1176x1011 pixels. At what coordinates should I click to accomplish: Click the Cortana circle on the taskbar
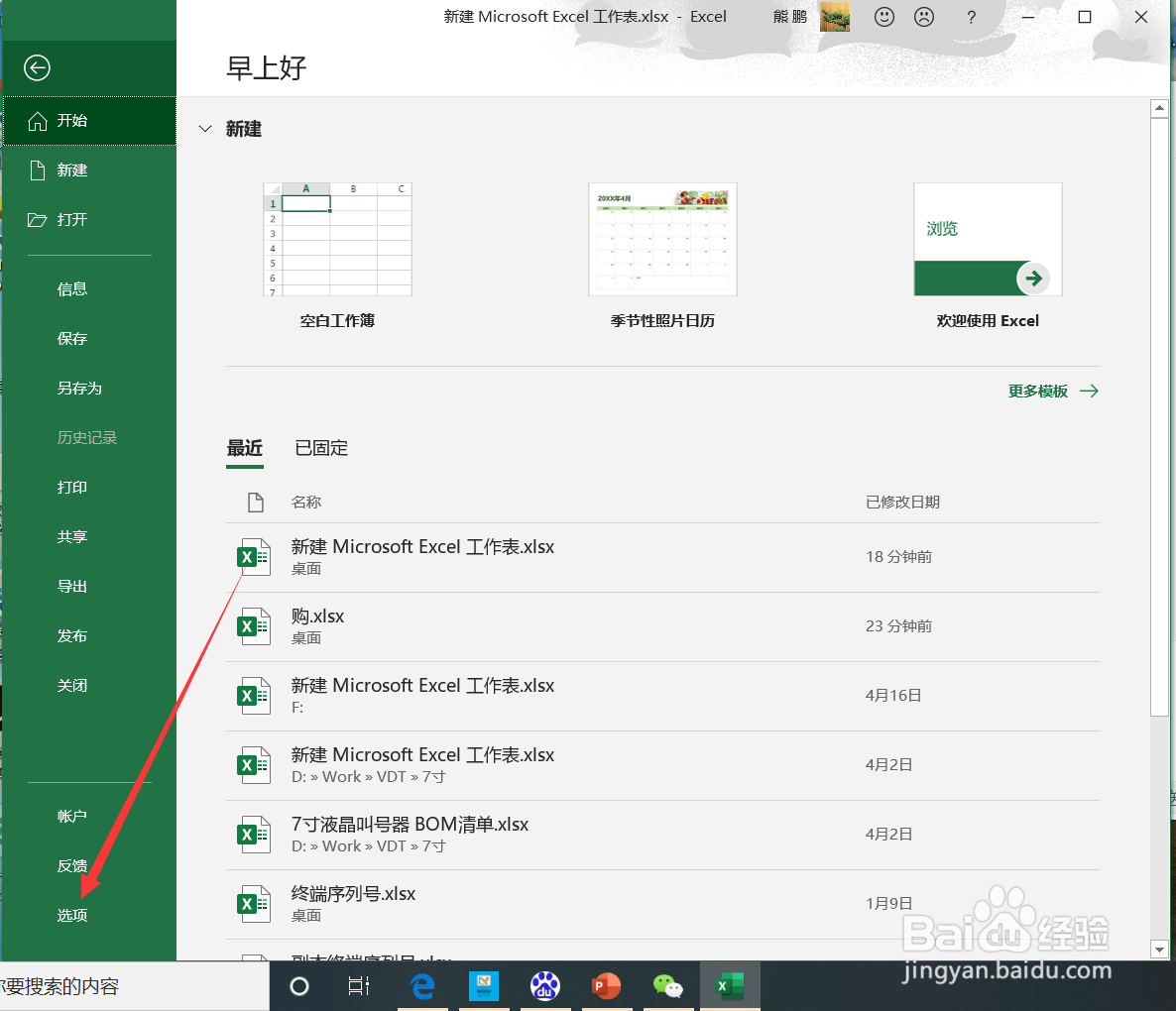(299, 986)
